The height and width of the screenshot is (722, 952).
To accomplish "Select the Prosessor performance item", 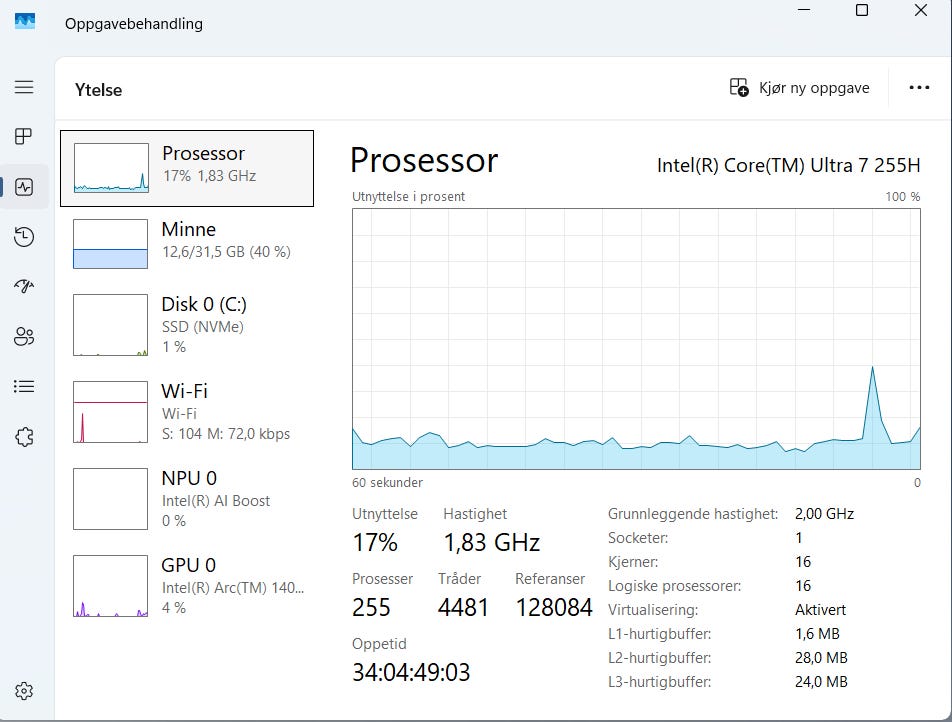I will coord(187,168).
